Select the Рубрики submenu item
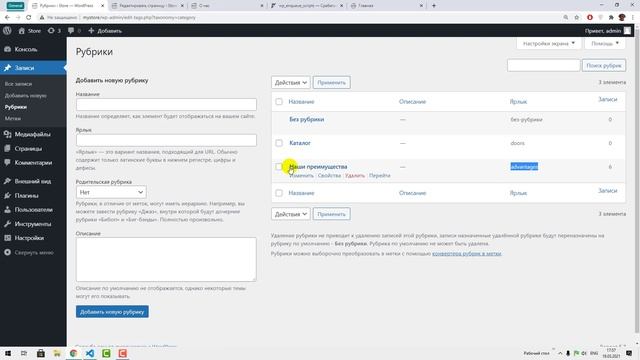Image resolution: width=640 pixels, height=360 pixels. tap(16, 107)
